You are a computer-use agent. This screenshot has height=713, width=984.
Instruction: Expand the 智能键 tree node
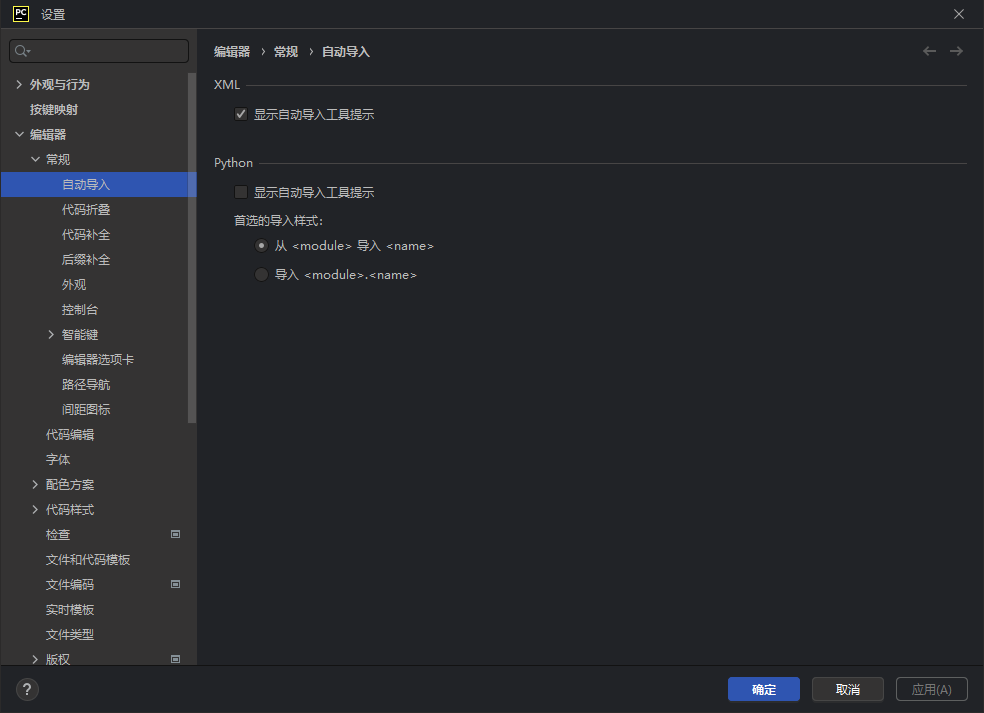(51, 335)
